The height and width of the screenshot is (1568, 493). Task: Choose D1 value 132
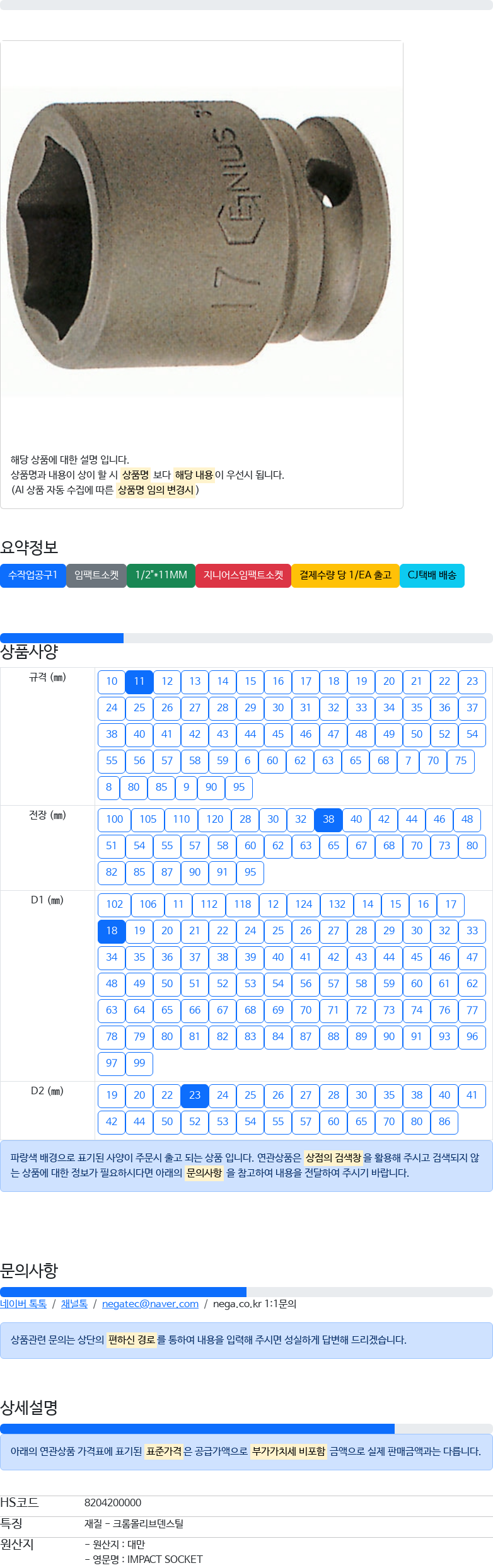click(x=337, y=905)
